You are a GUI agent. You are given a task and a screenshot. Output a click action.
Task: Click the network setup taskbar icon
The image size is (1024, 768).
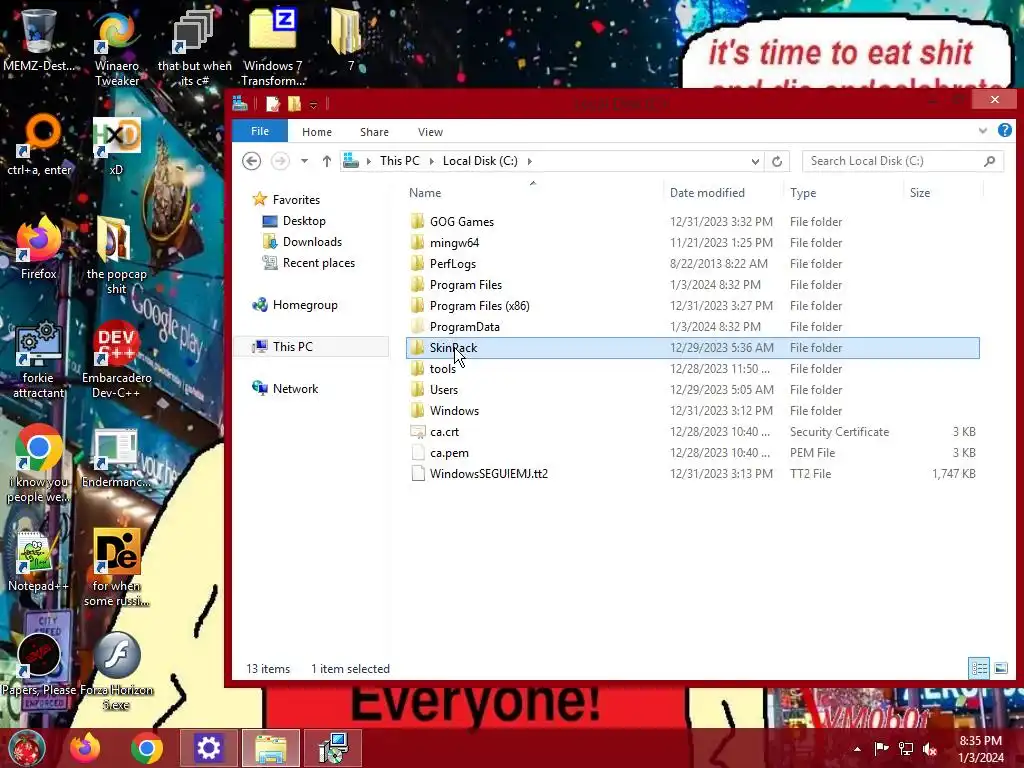pos(333,748)
